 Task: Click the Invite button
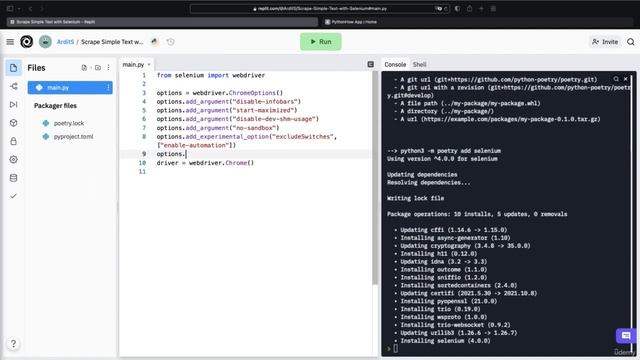click(605, 42)
